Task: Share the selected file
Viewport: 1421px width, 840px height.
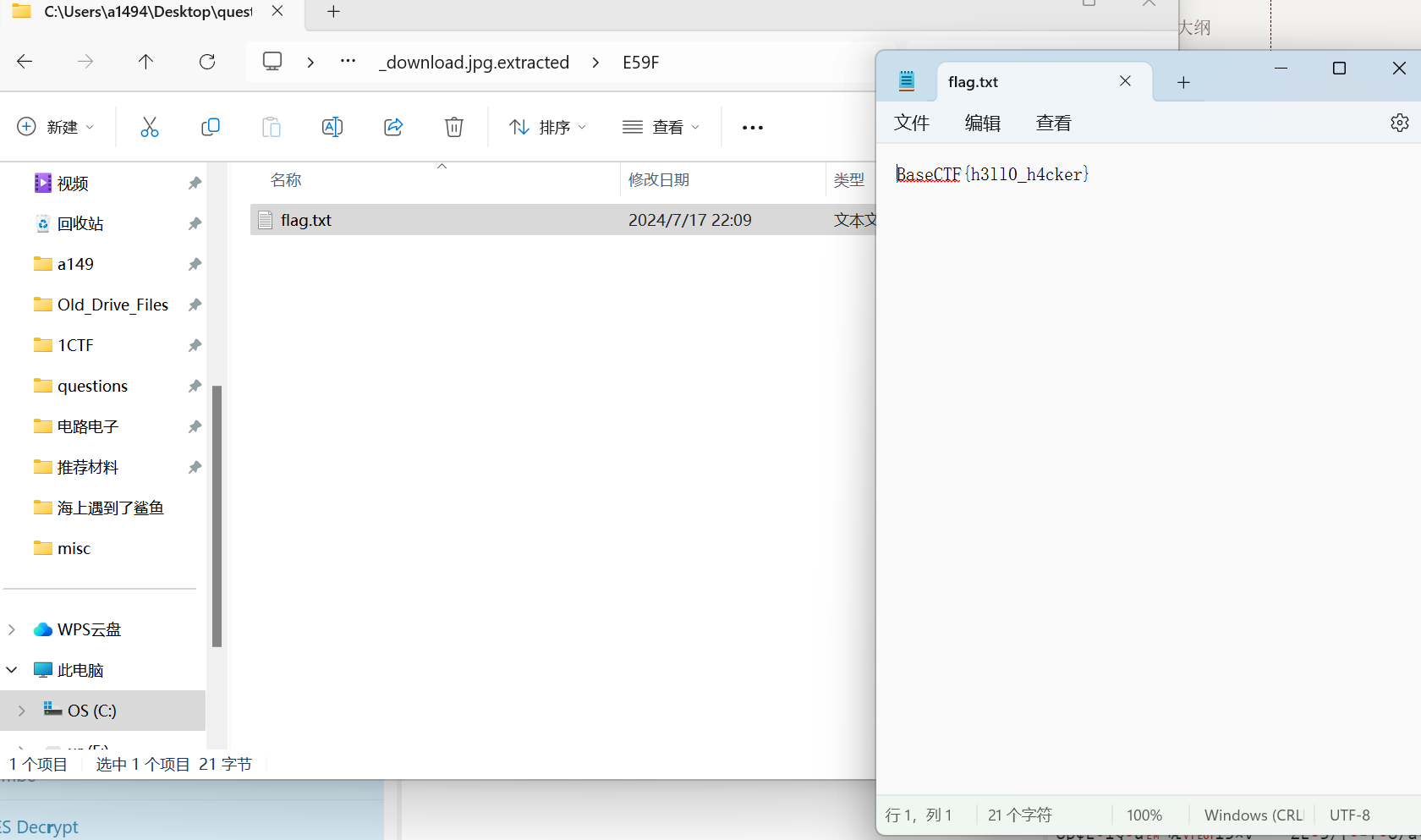Action: point(393,127)
